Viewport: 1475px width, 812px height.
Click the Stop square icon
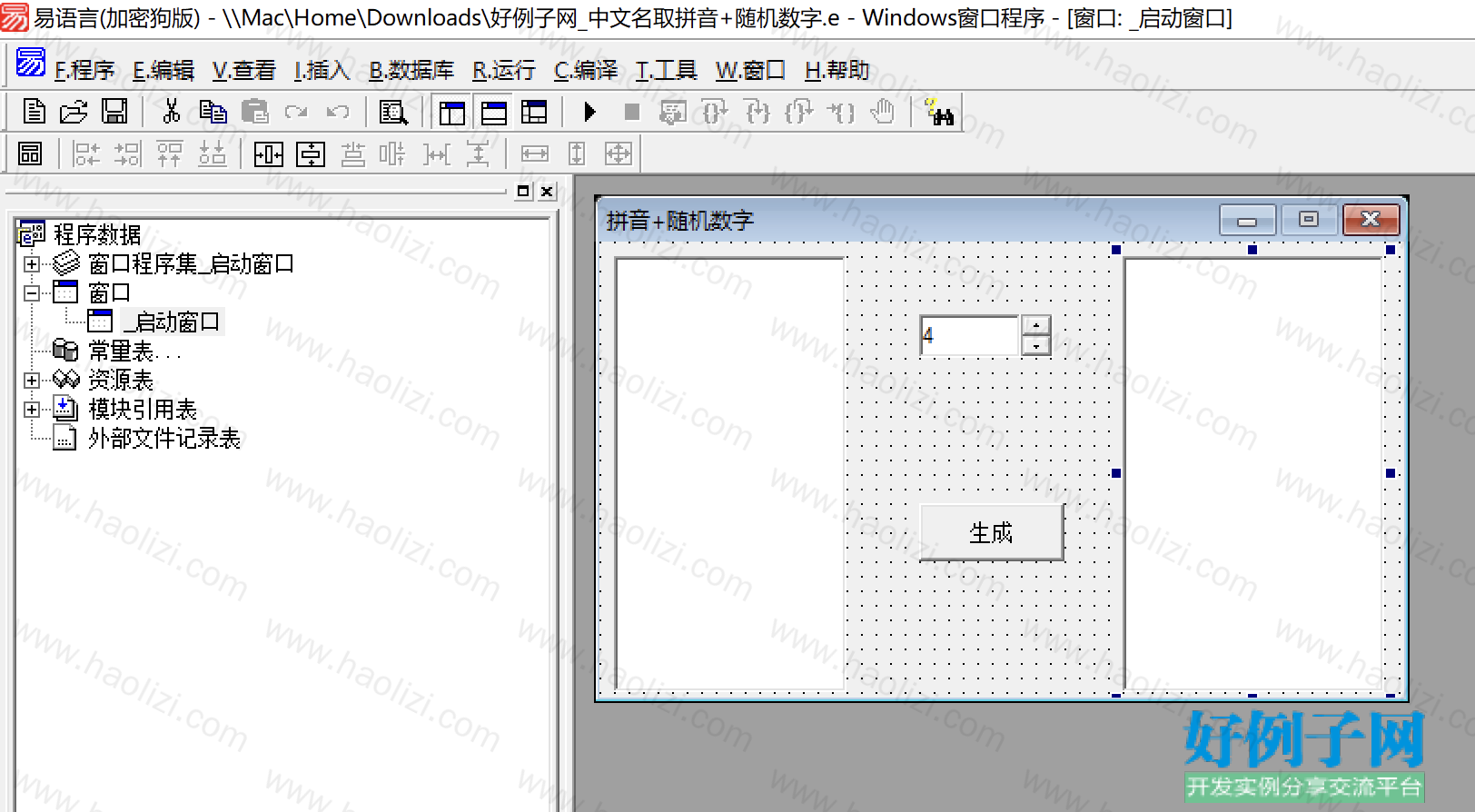(x=632, y=112)
